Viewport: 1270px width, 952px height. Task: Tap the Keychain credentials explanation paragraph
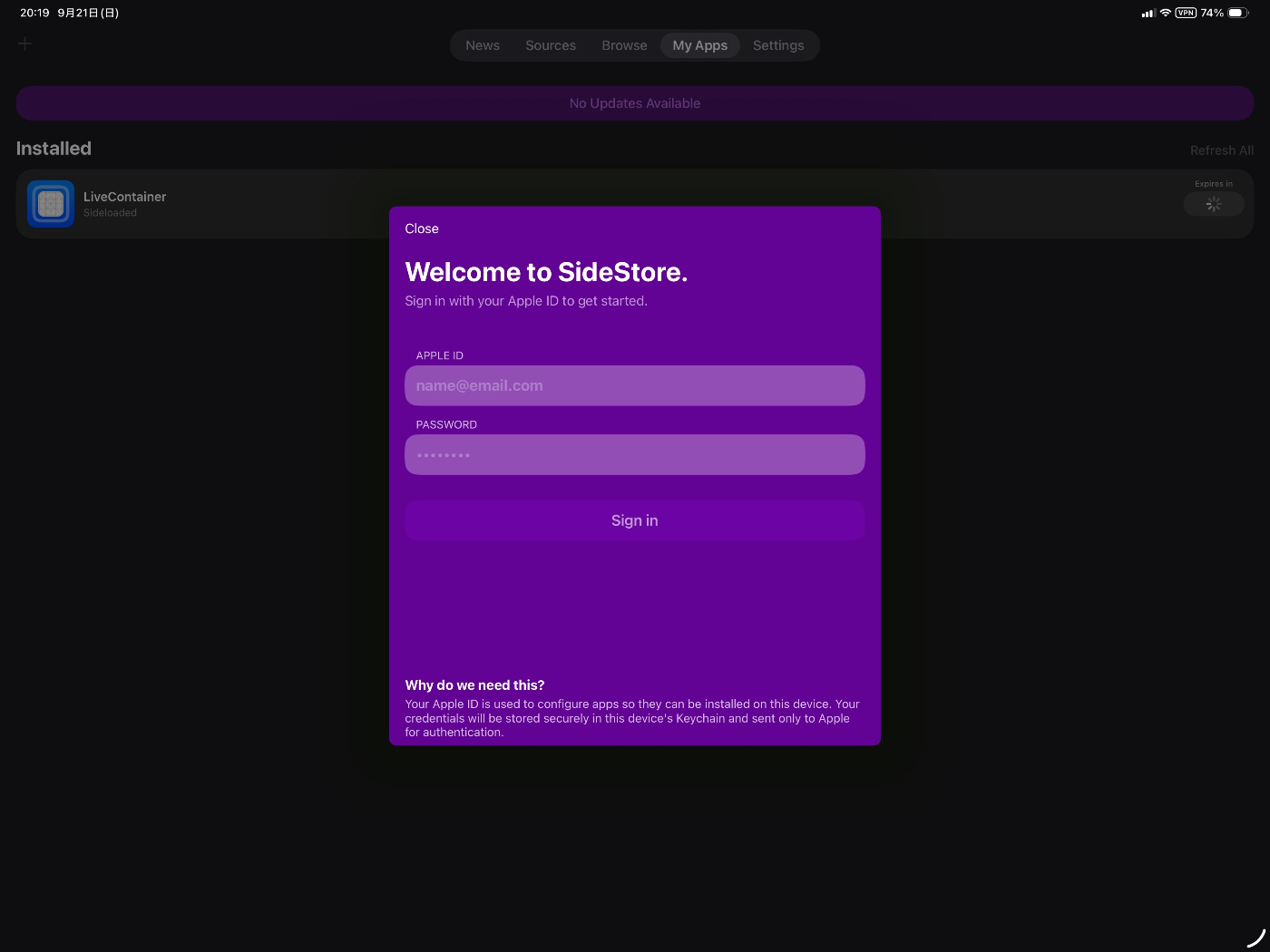(x=632, y=718)
